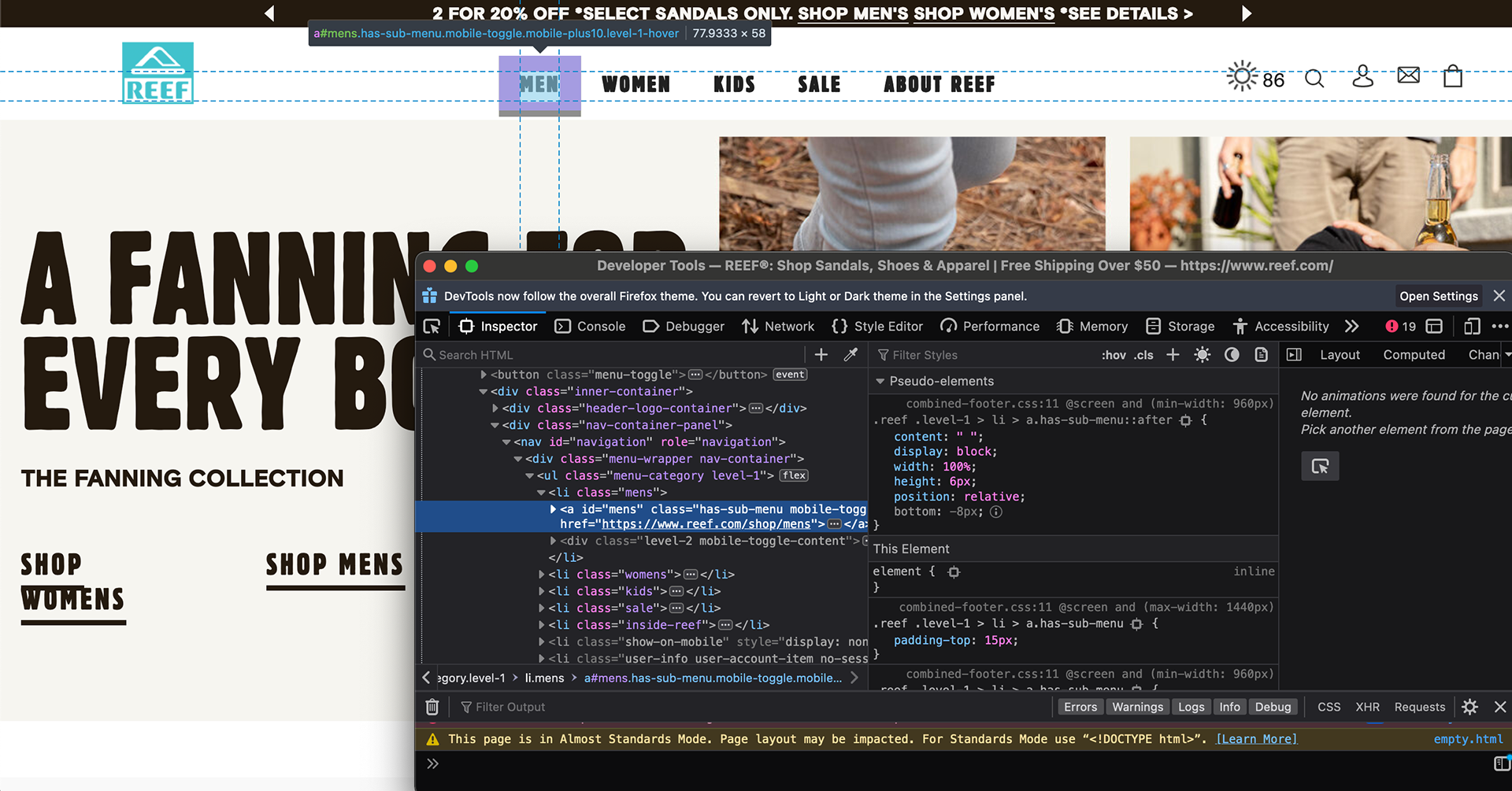Open the console settings gear
This screenshot has height=791, width=1512.
tap(1469, 707)
